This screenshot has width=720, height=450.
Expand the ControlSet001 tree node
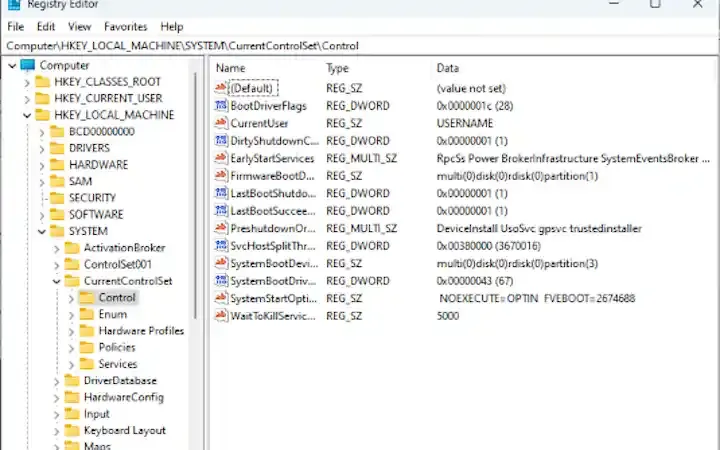(56, 265)
